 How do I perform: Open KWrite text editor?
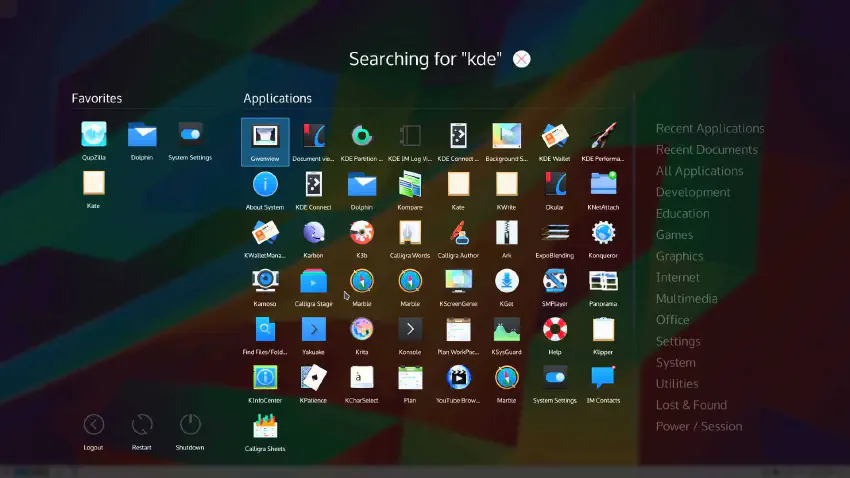click(506, 190)
